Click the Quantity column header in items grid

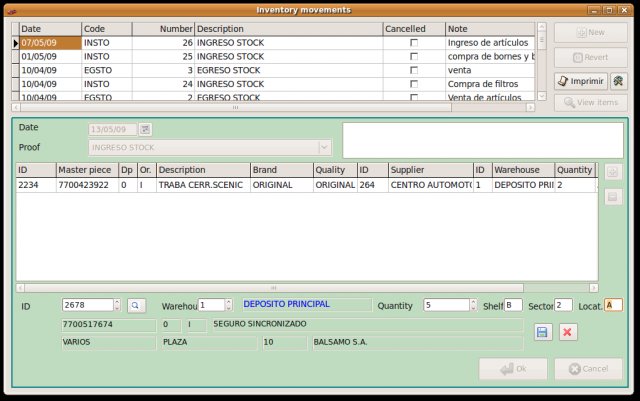point(575,170)
